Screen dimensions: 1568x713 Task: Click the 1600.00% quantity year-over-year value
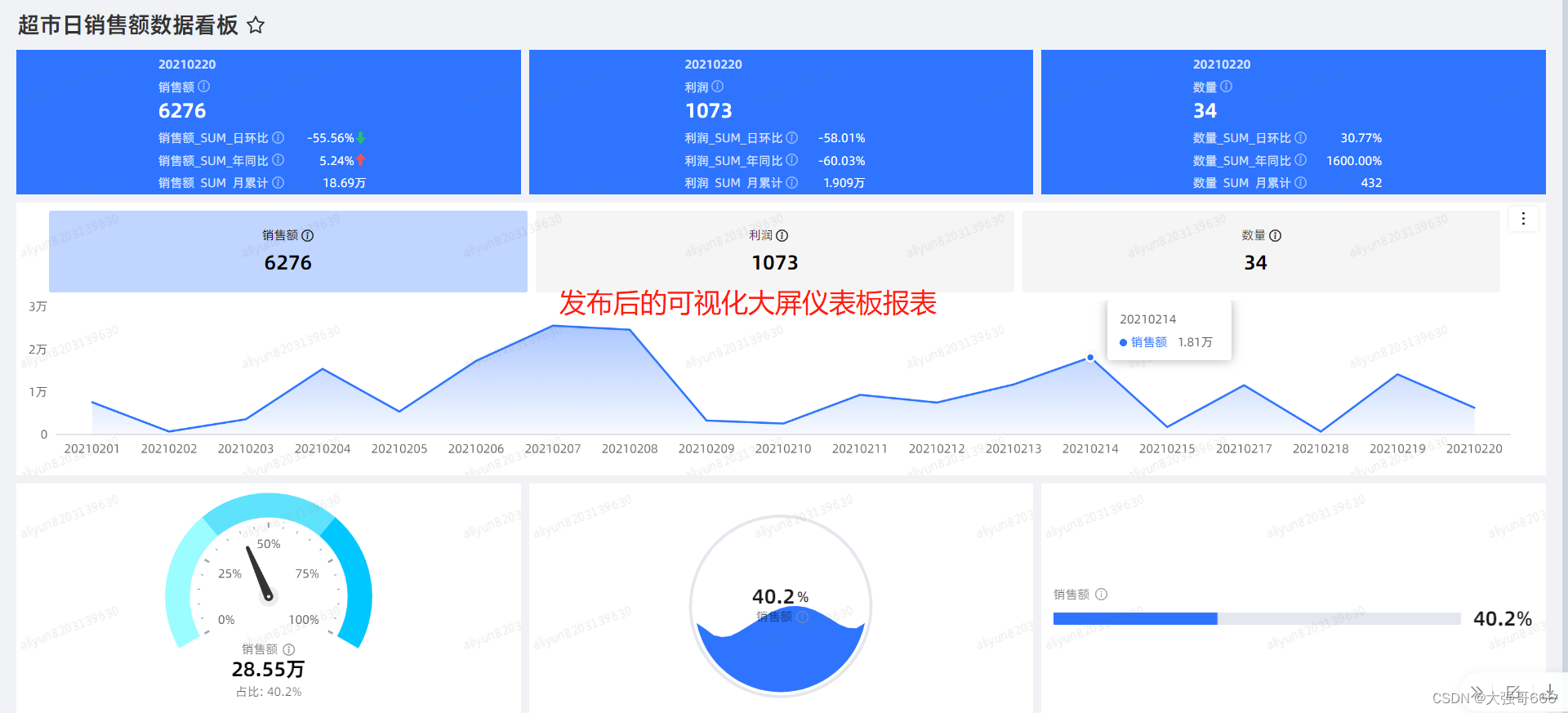(x=1354, y=161)
